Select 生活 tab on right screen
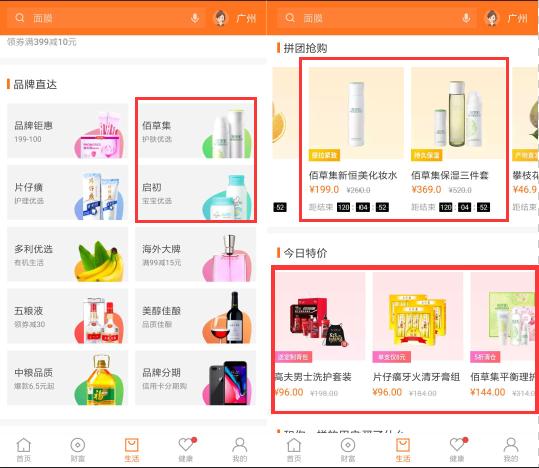The height and width of the screenshot is (468, 539). (403, 450)
